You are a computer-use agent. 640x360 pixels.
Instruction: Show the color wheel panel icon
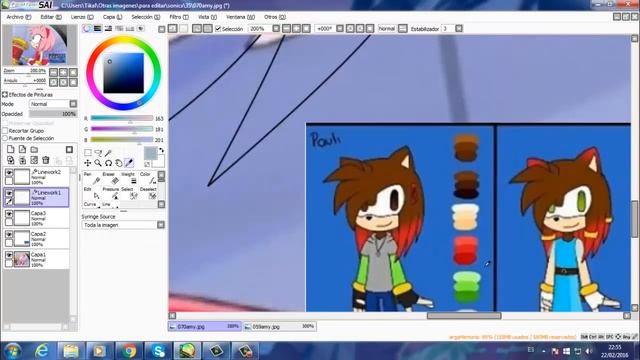[87, 29]
